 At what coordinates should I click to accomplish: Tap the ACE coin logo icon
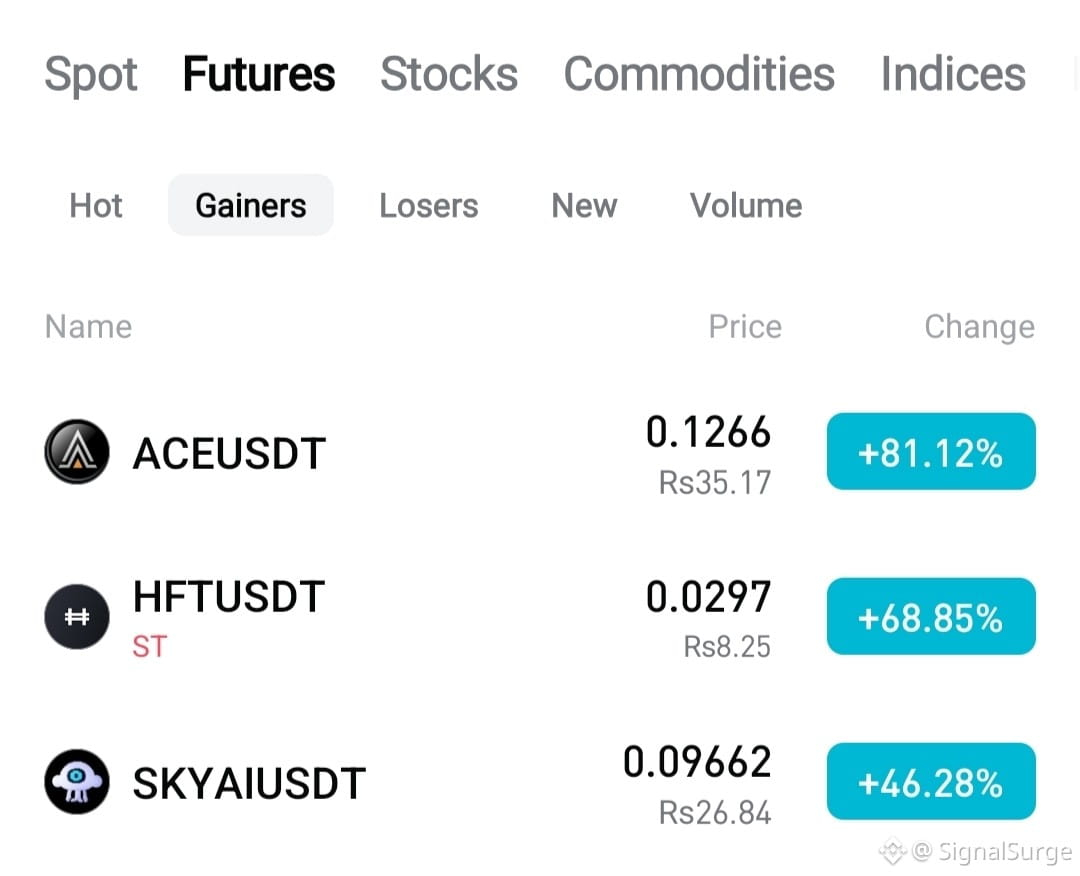pos(77,452)
